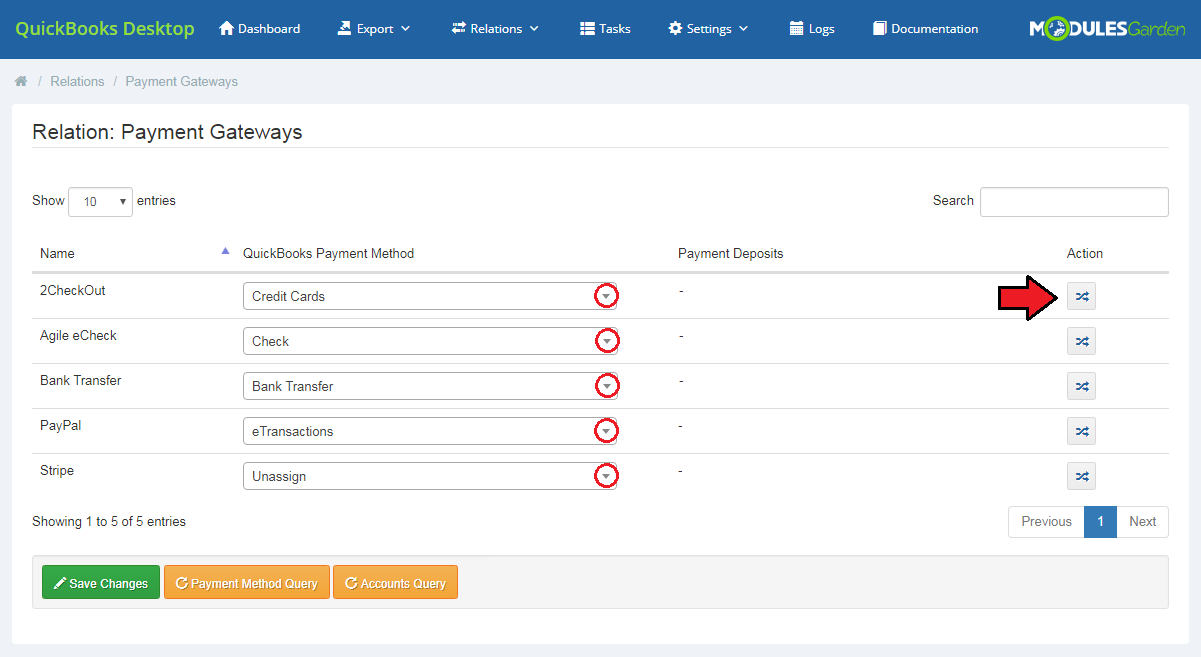The width and height of the screenshot is (1201, 657).
Task: Click the 2CheckOut name cell
Action: 72,290
